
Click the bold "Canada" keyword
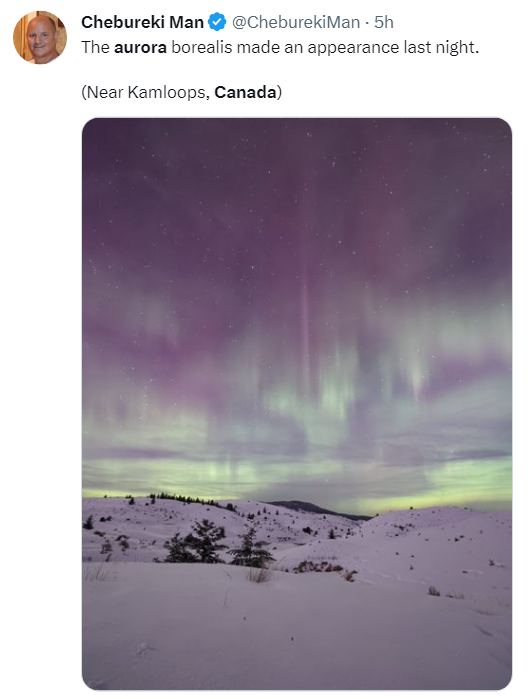(x=246, y=92)
